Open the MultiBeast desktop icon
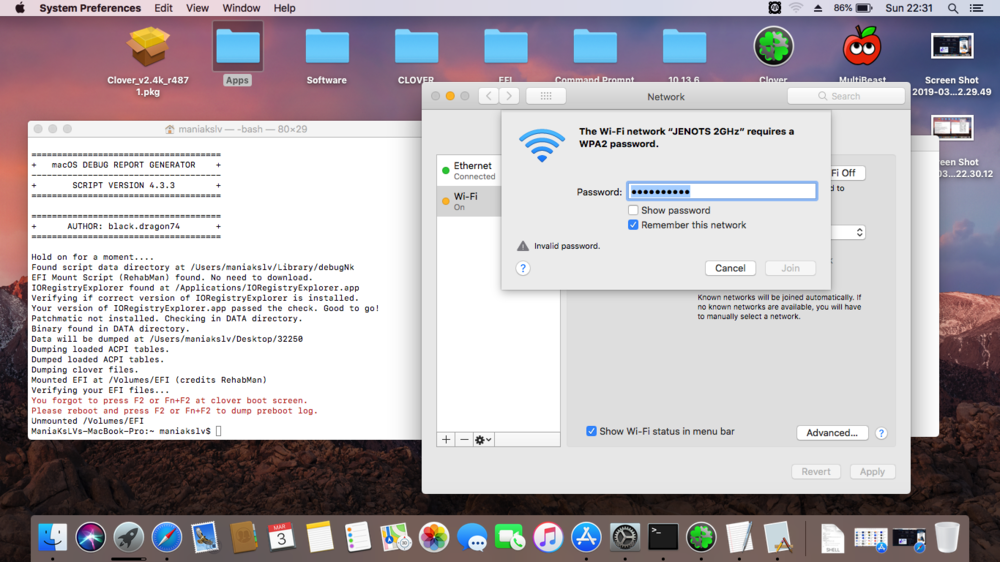Screen dimensions: 1000x562 (x=862, y=48)
